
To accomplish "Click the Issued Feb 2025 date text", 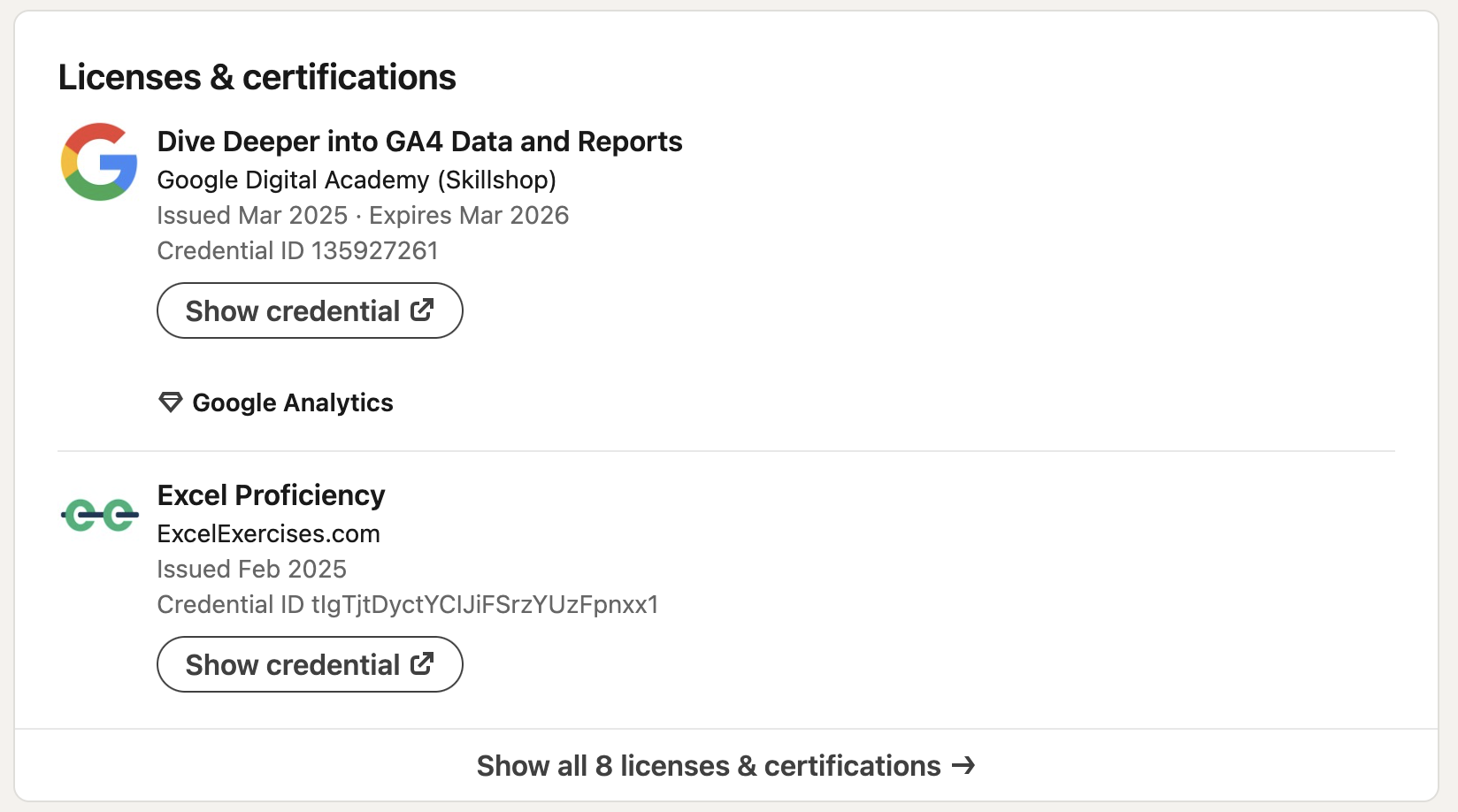I will [x=251, y=569].
